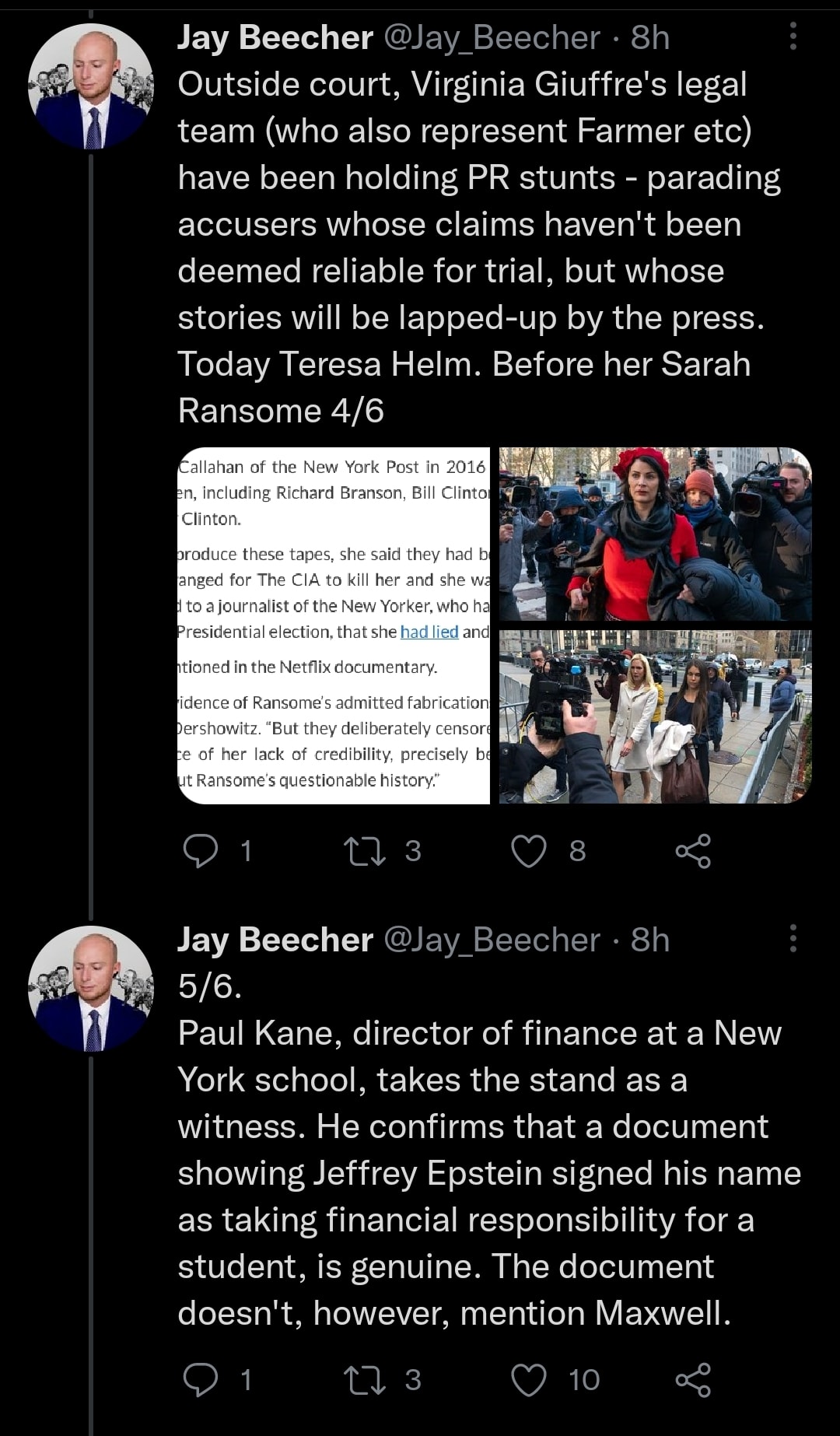Image resolution: width=840 pixels, height=1436 pixels.
Task: Open @Jay_Beecher handle on second tweet
Action: pyautogui.click(x=492, y=940)
